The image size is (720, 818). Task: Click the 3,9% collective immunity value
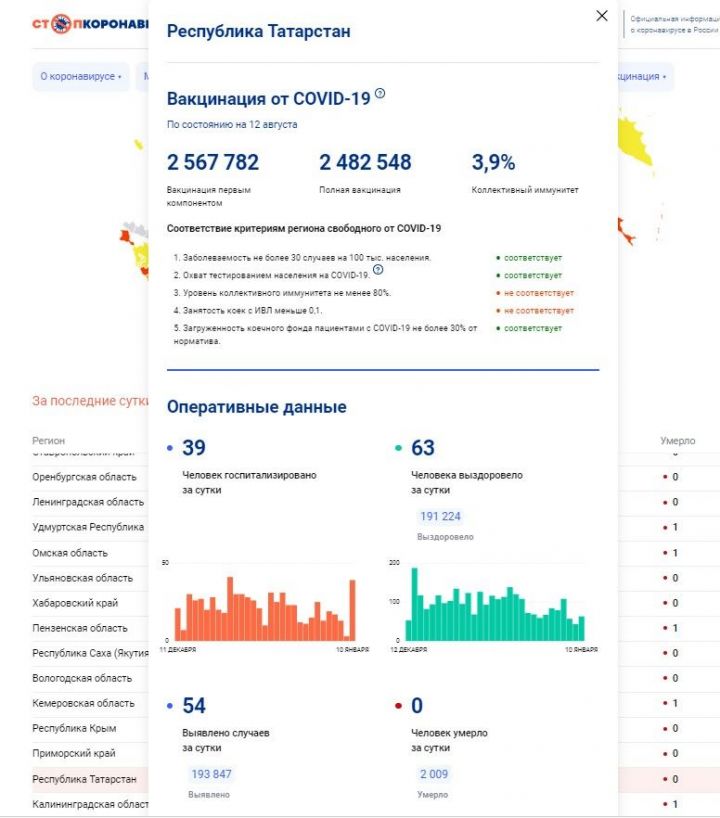(x=493, y=162)
